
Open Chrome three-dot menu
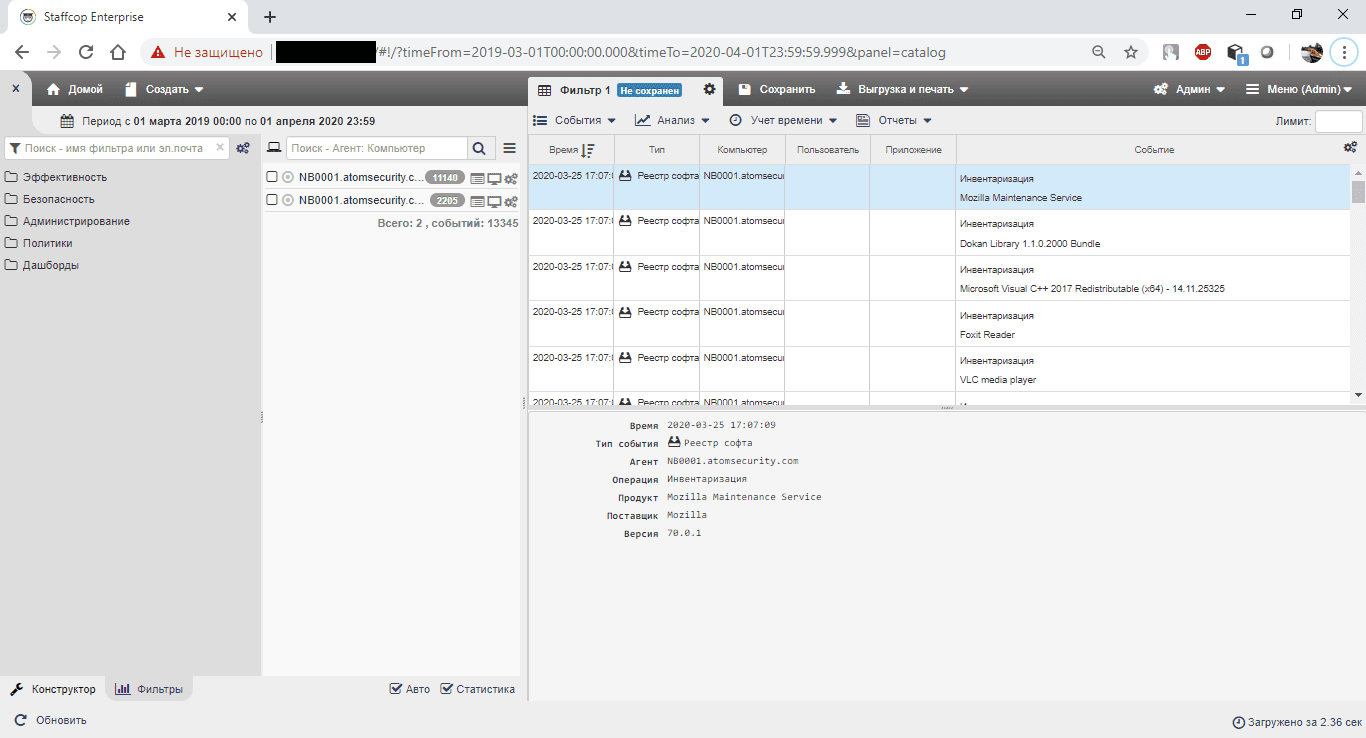[1345, 52]
